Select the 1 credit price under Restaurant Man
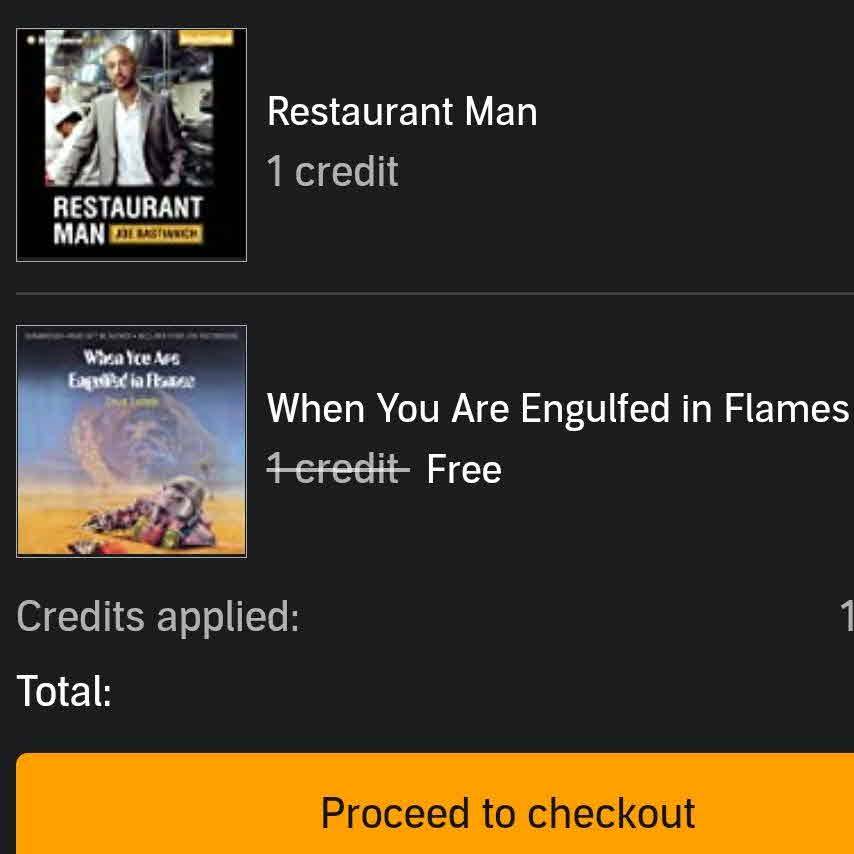The height and width of the screenshot is (854, 854). coord(332,172)
